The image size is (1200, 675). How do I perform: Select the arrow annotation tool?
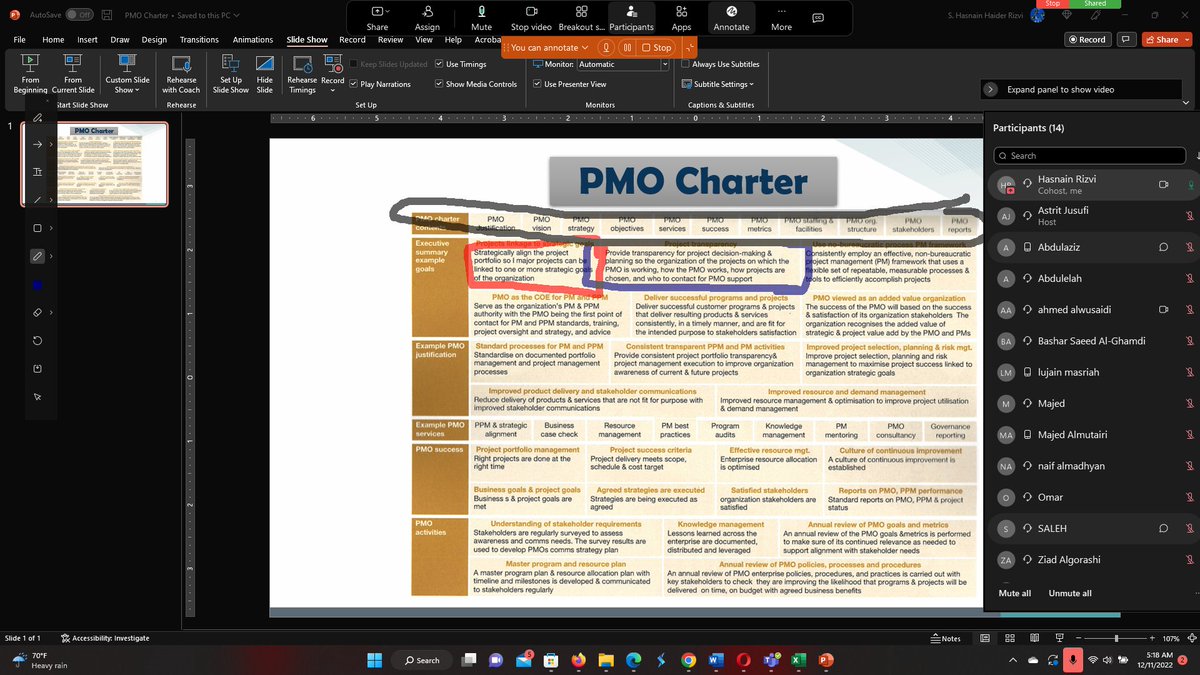(37, 144)
